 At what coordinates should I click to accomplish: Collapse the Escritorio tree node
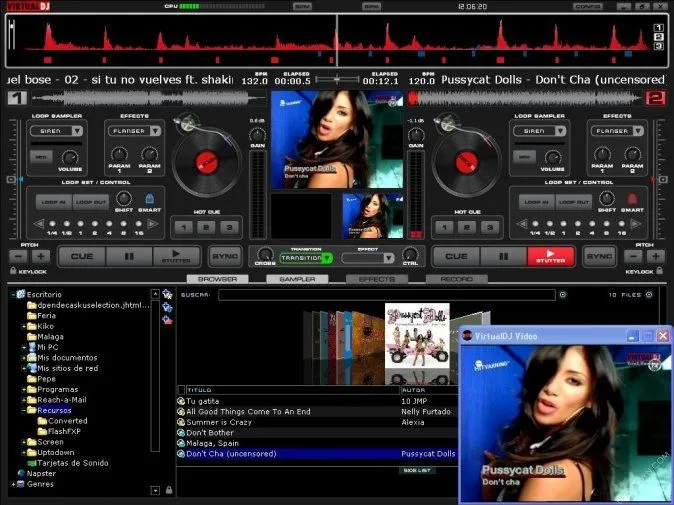click(13, 294)
